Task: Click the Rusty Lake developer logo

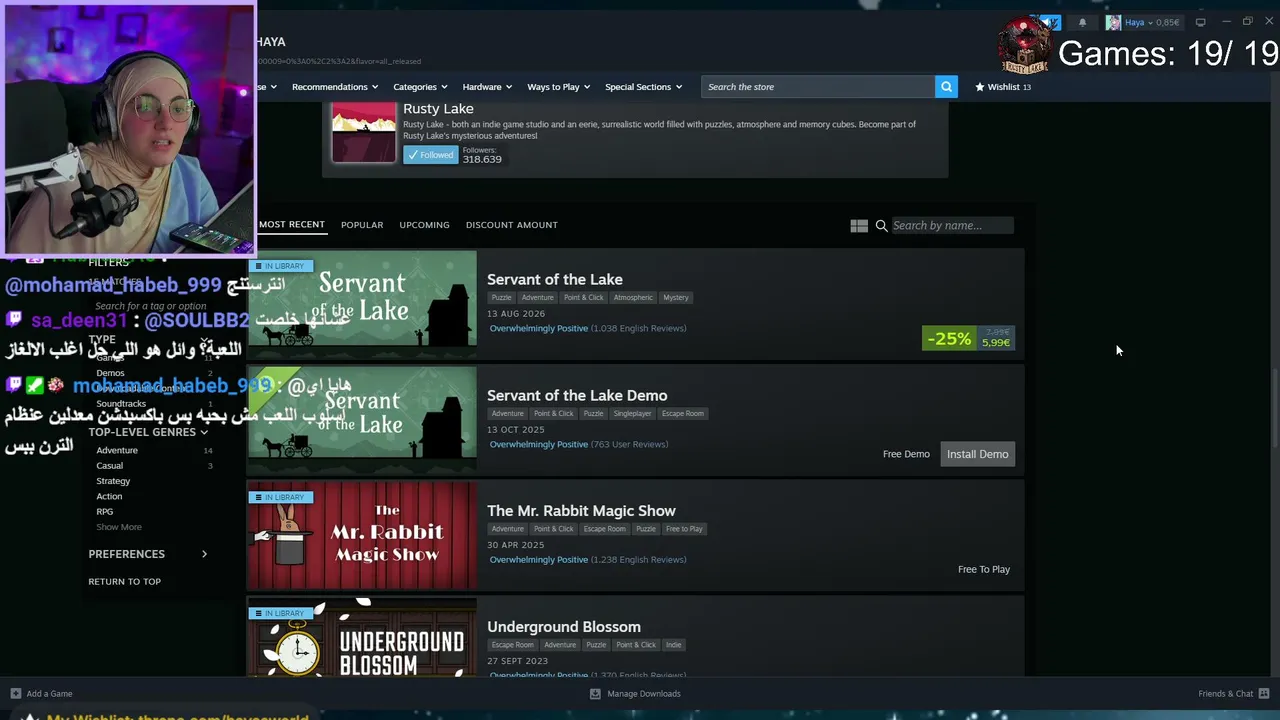Action: tap(364, 132)
